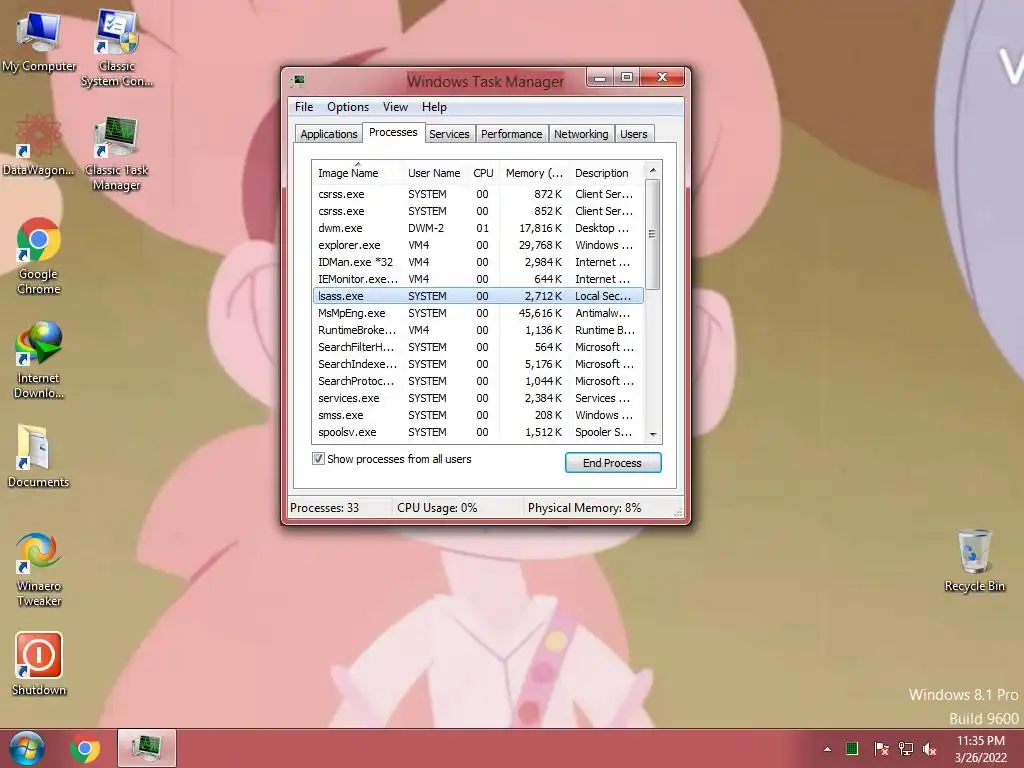1024x768 pixels.
Task: Select the IDMan.exe *32 process
Action: point(478,262)
